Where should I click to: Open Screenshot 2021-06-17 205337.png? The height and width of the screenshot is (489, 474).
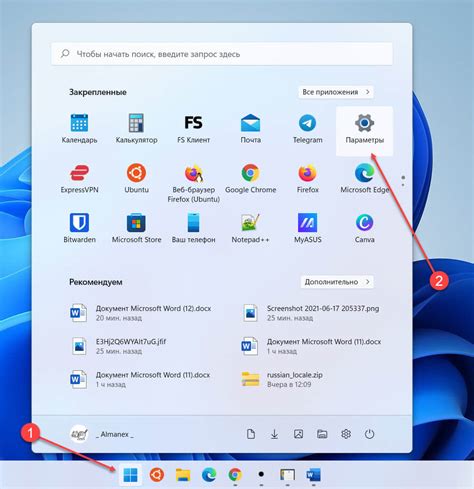coord(312,313)
